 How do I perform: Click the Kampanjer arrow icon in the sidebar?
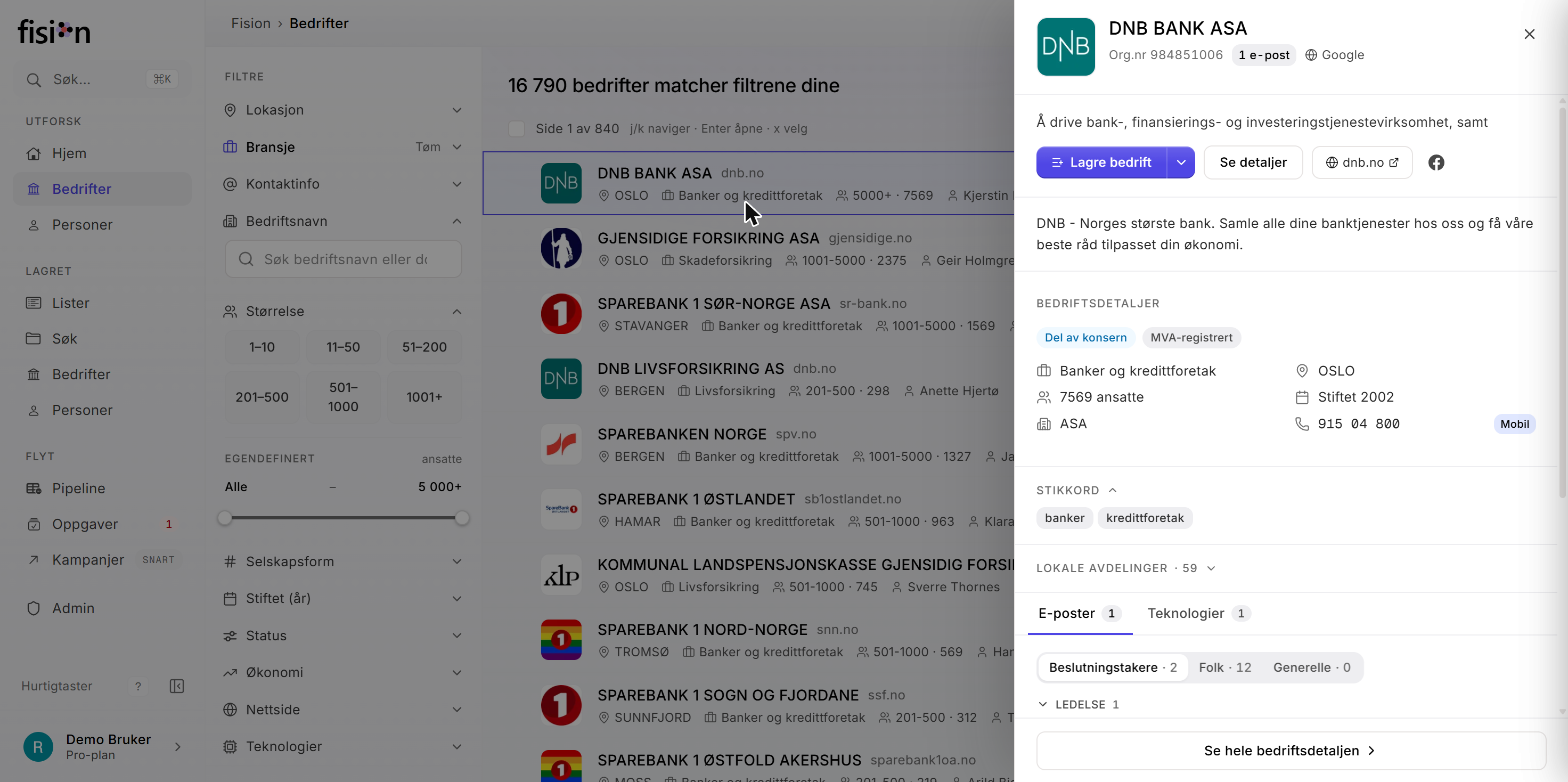click(x=33, y=560)
